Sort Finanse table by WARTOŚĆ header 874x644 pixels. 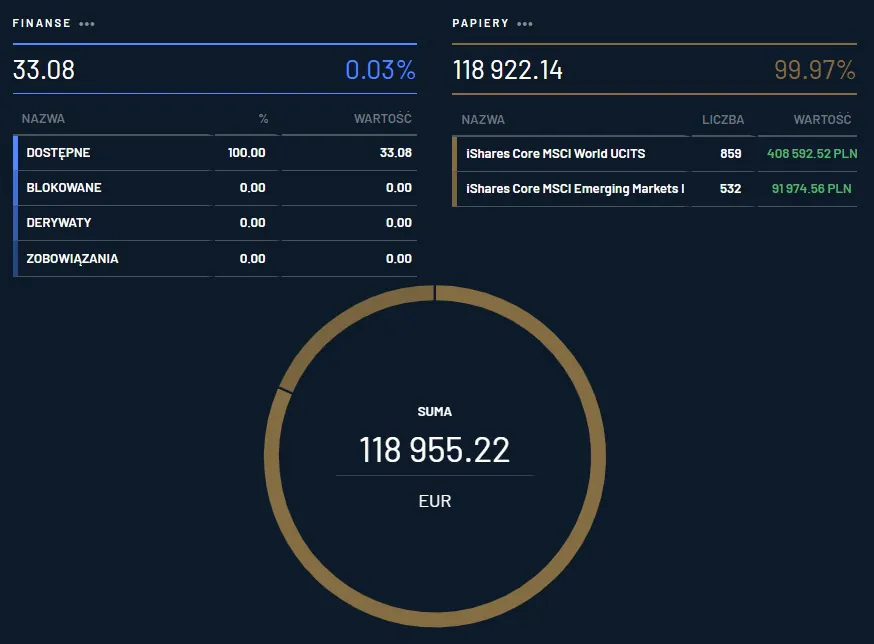382,119
